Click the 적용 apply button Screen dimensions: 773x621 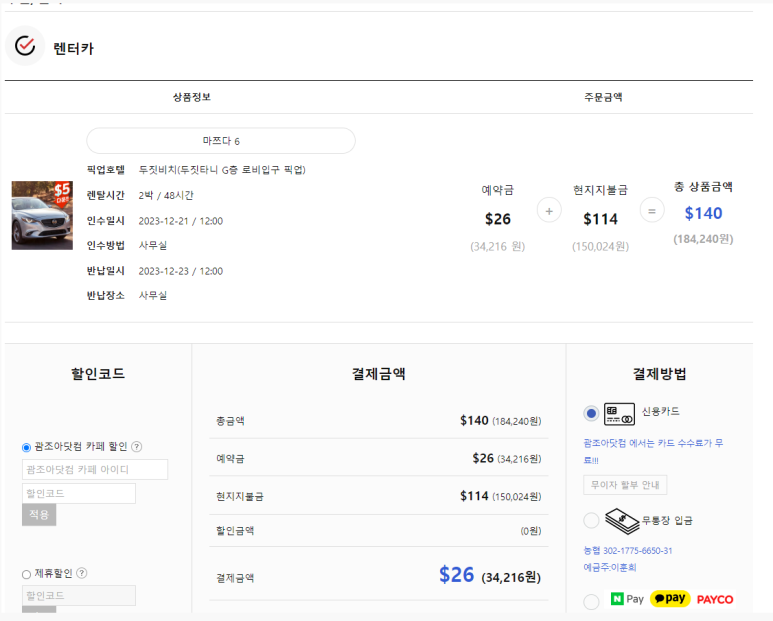39,515
